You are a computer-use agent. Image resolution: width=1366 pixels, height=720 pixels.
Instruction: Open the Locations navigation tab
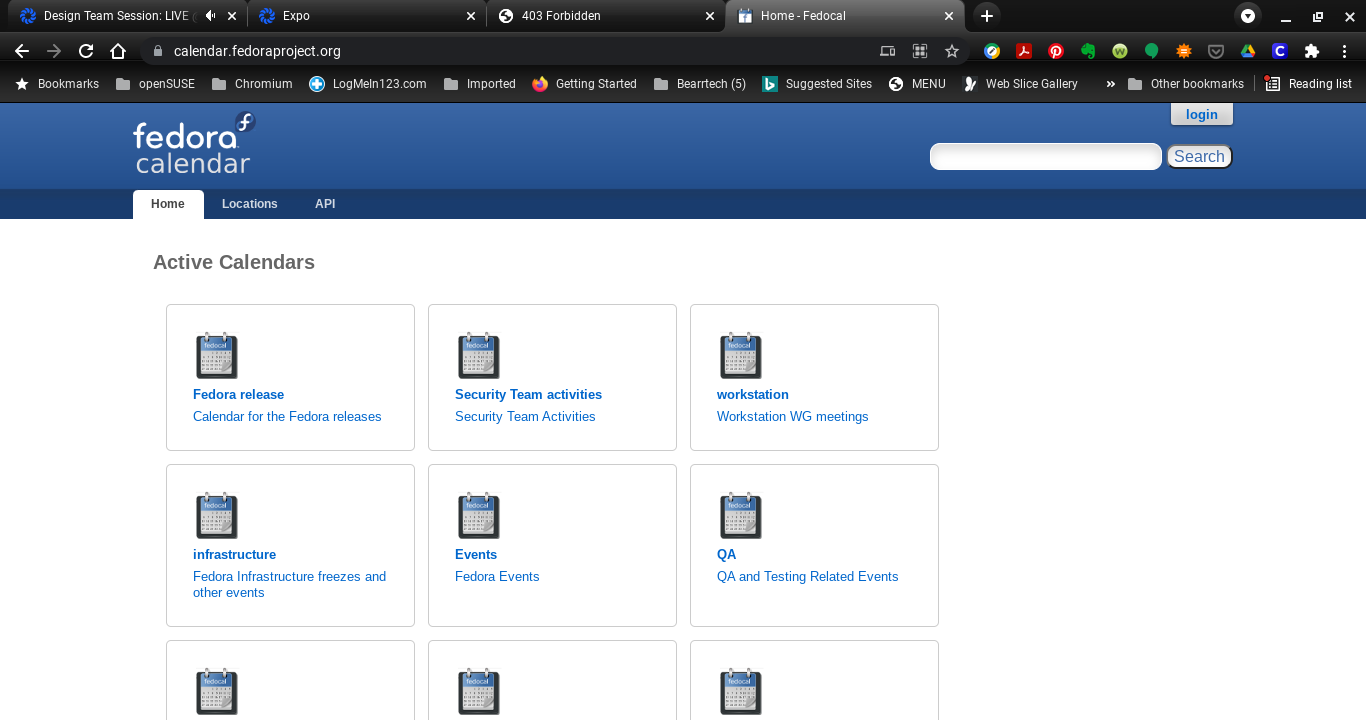[250, 204]
